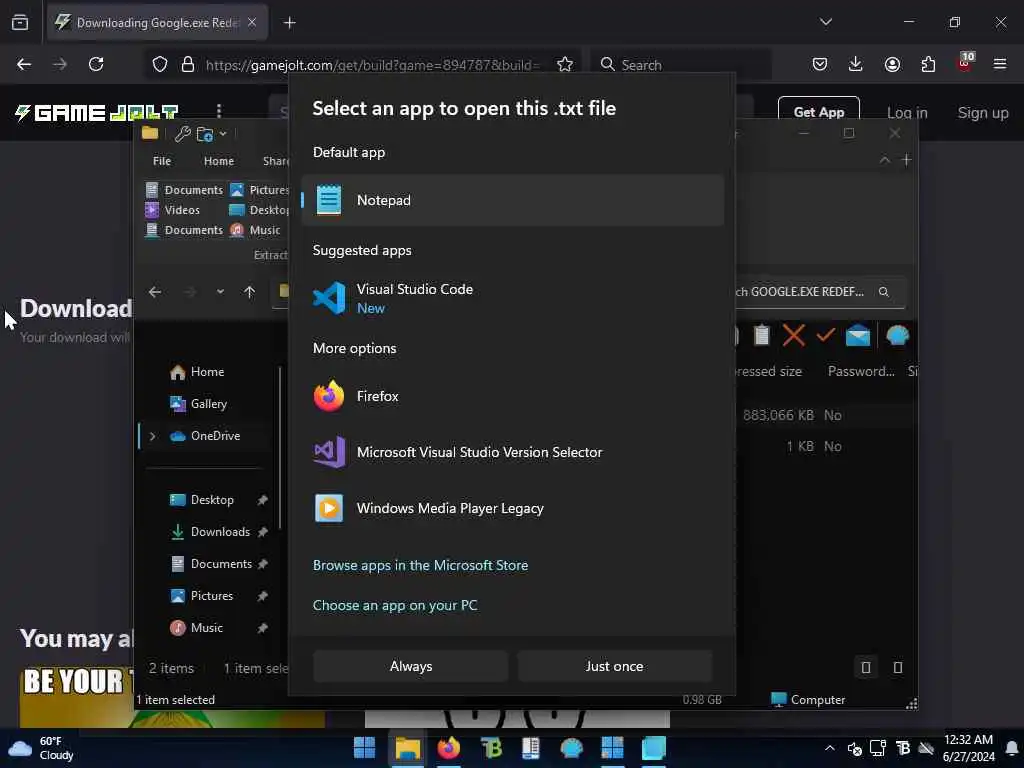The width and height of the screenshot is (1024, 768).
Task: Click the Just once button
Action: pyautogui.click(x=614, y=666)
